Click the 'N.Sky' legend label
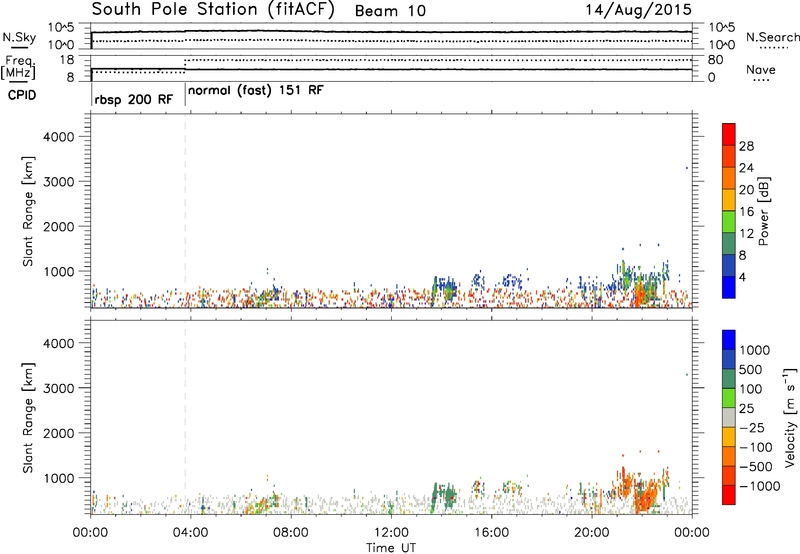 point(19,37)
